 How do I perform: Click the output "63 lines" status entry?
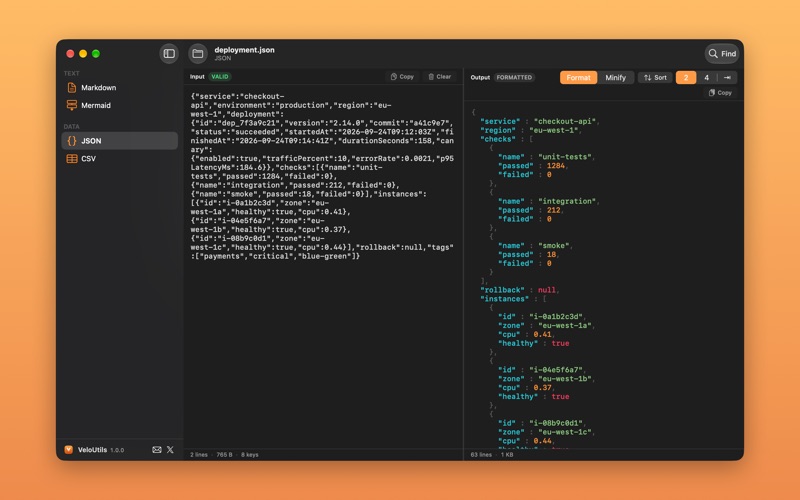click(481, 455)
